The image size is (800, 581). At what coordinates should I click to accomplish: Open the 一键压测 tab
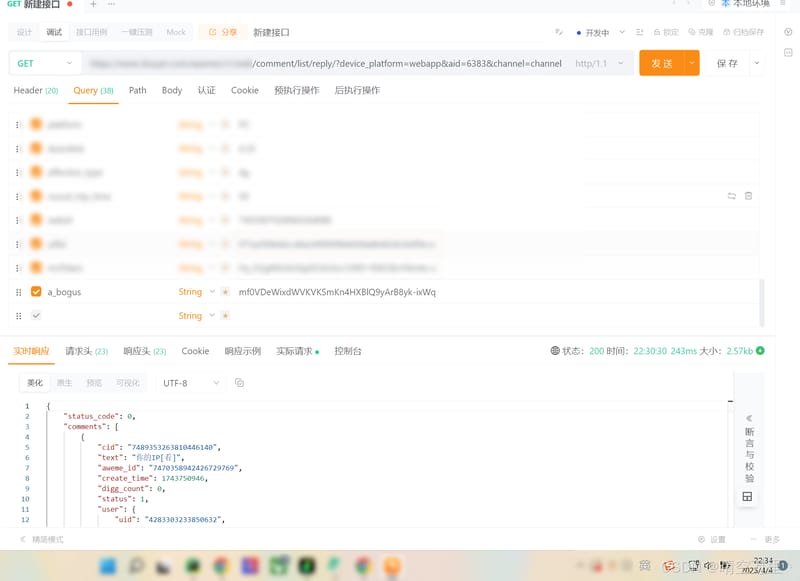(137, 32)
